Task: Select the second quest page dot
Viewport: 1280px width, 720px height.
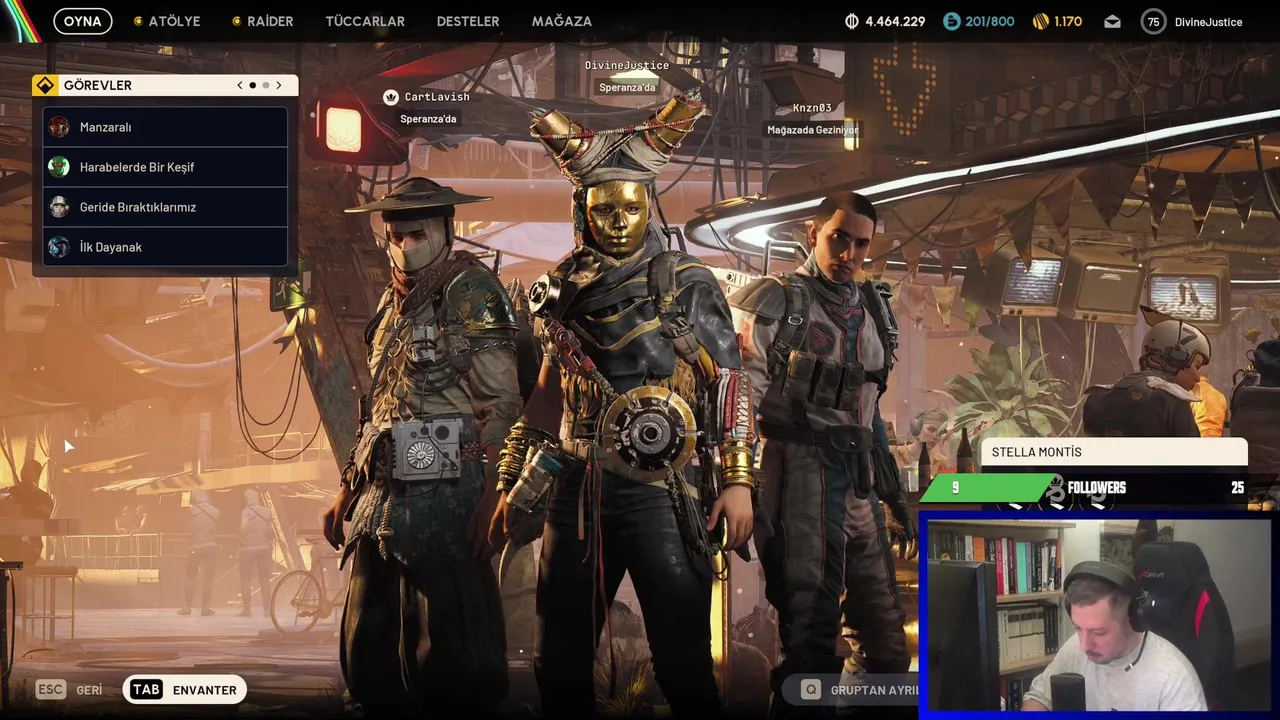Action: coord(265,85)
